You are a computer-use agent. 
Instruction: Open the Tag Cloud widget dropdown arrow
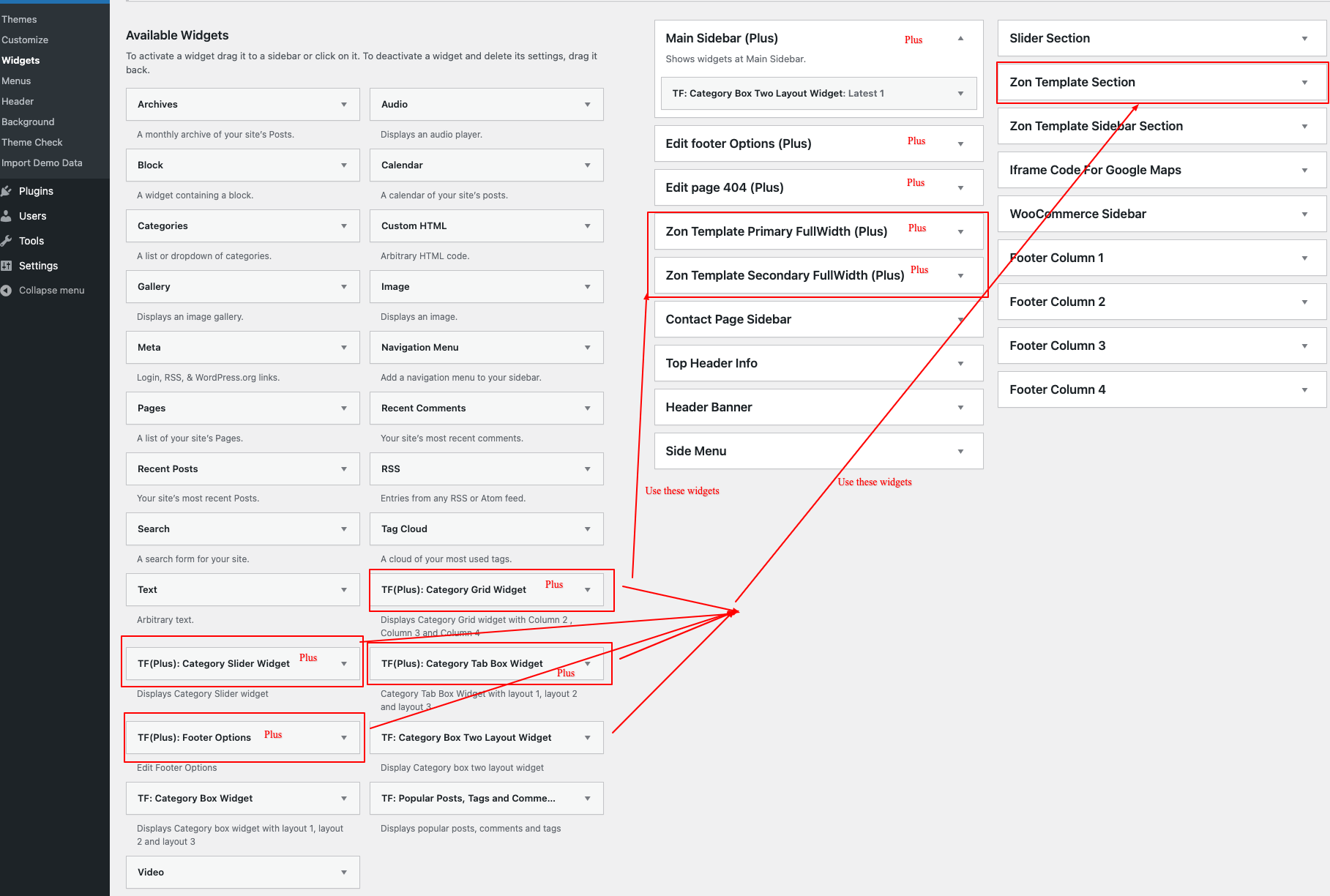(587, 529)
